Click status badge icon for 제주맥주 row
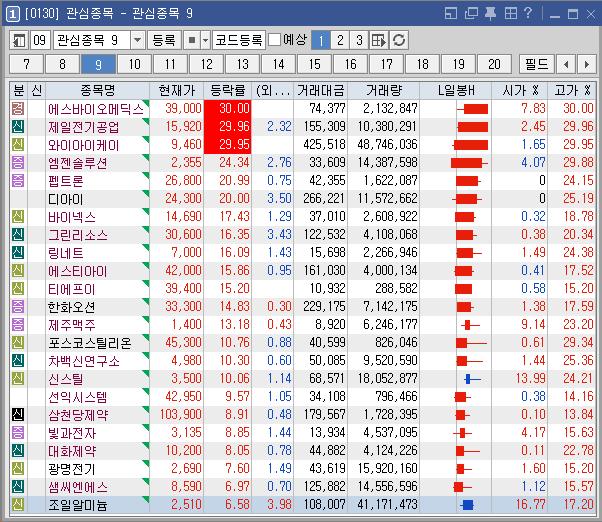602x522 pixels. click(18, 324)
